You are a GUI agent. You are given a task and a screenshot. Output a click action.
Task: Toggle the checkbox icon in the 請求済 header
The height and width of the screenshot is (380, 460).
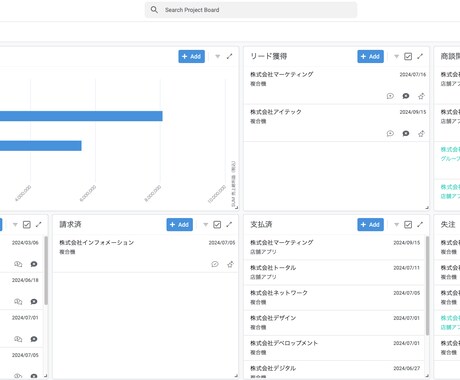(217, 225)
